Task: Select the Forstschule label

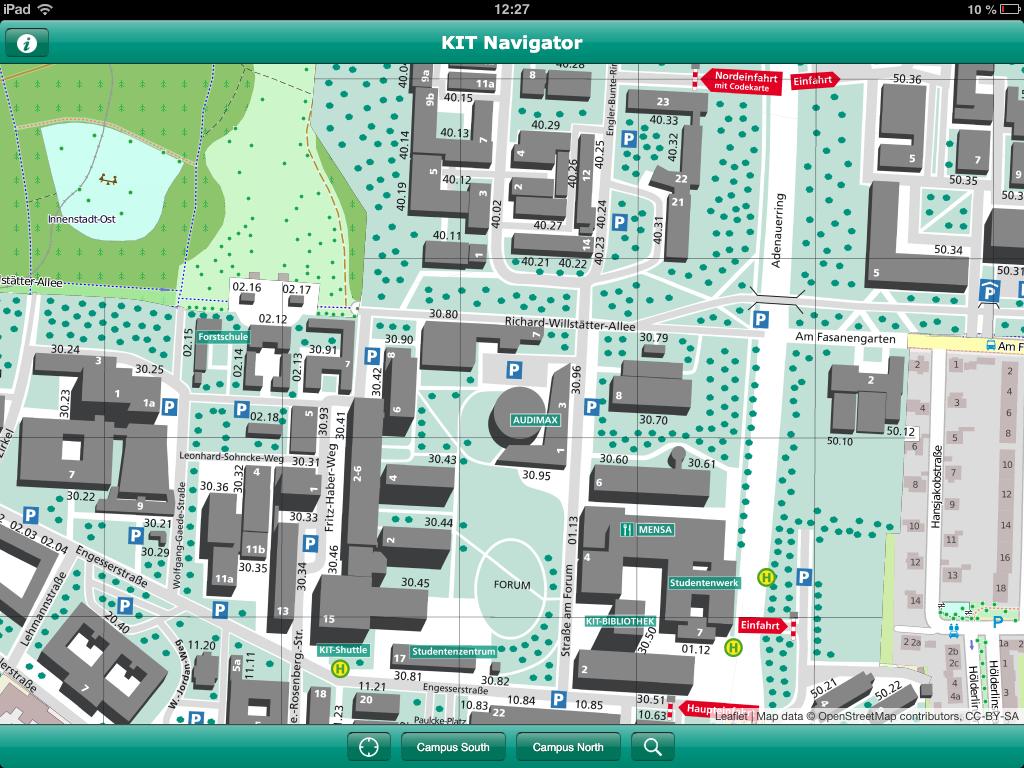Action: (222, 338)
